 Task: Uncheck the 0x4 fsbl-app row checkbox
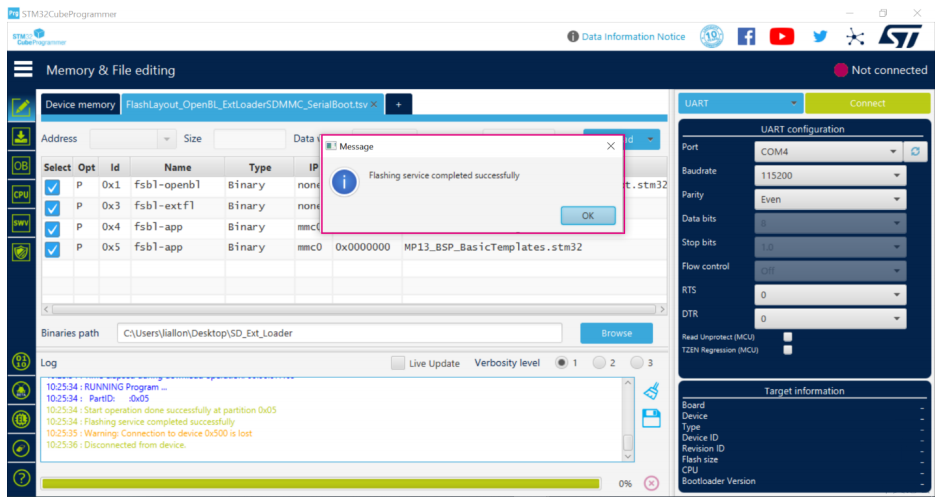click(53, 229)
